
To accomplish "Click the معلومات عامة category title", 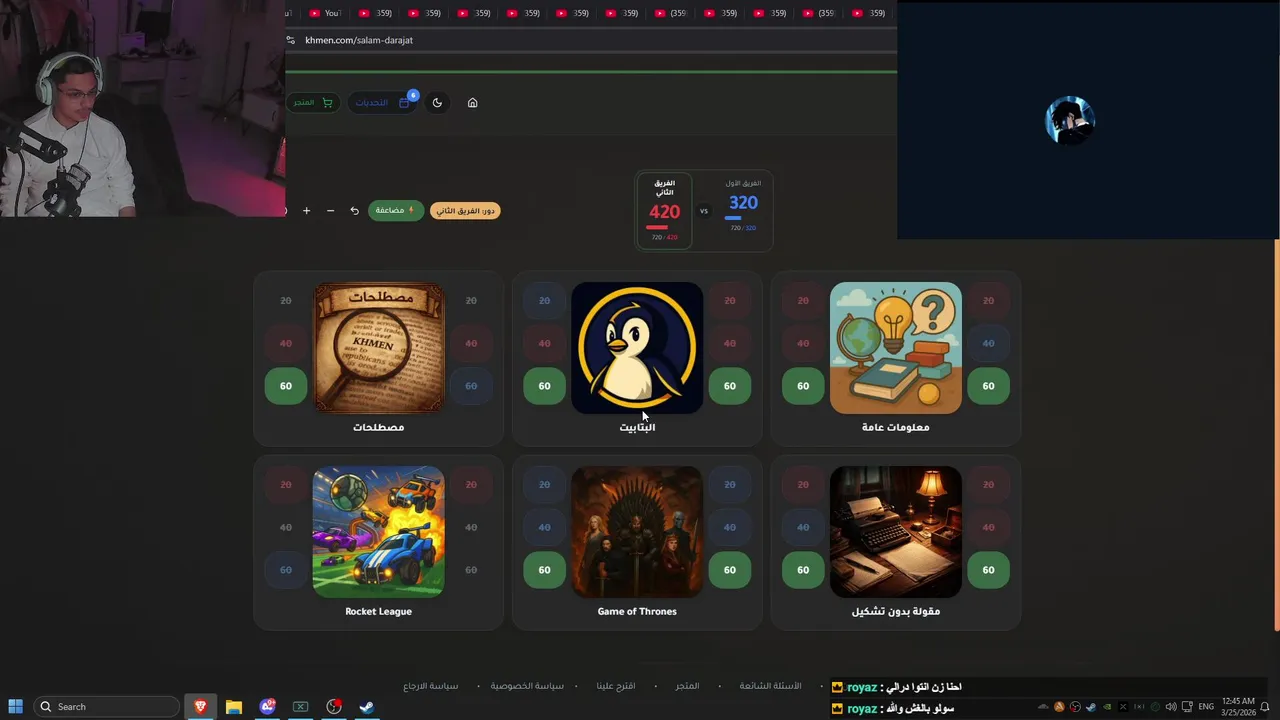I will pyautogui.click(x=895, y=427).
